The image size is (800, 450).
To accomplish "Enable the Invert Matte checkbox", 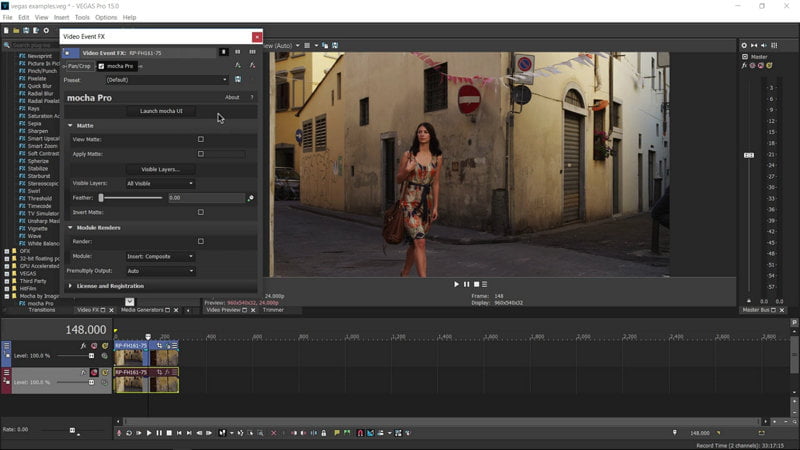I will pos(201,212).
